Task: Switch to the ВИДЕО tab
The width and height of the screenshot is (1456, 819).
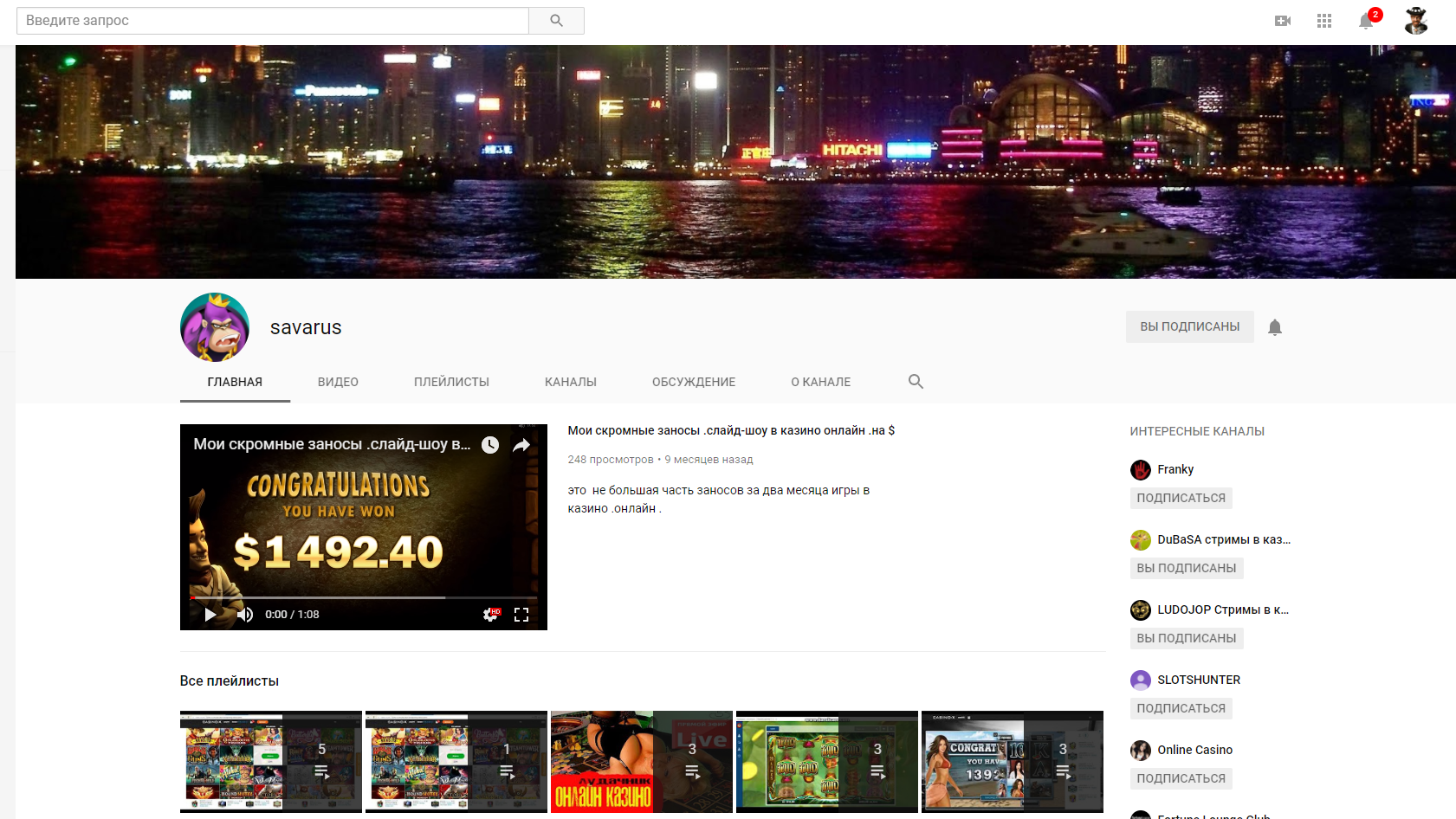Action: pos(338,382)
